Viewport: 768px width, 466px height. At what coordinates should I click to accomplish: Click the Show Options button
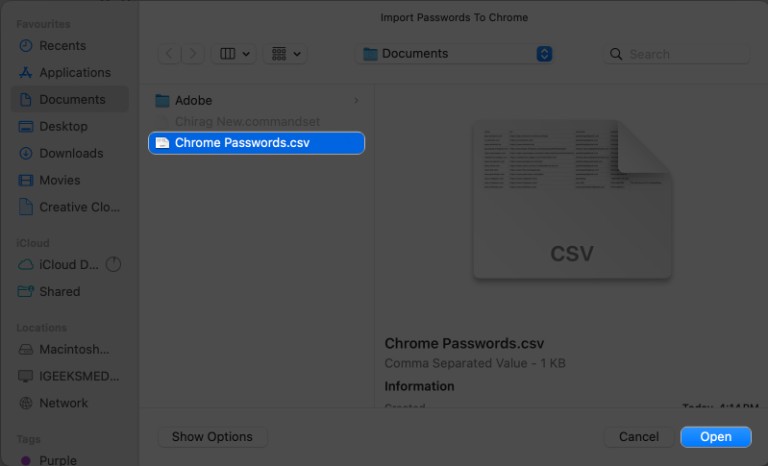click(x=212, y=437)
